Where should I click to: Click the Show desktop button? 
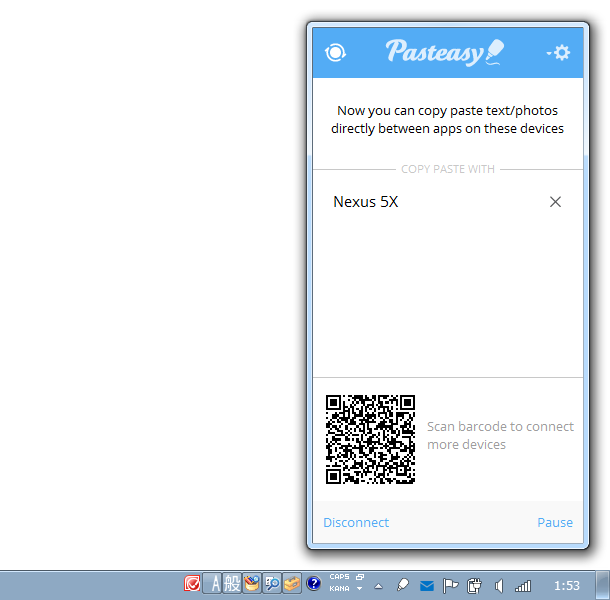(x=603, y=585)
